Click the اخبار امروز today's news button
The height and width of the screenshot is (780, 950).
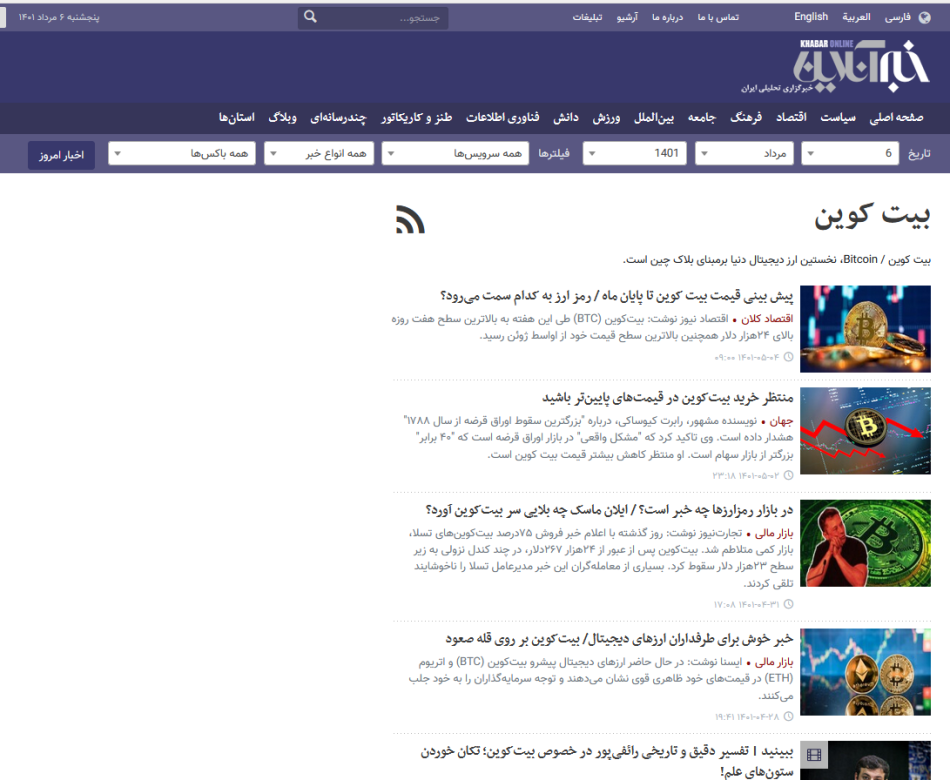pos(59,152)
